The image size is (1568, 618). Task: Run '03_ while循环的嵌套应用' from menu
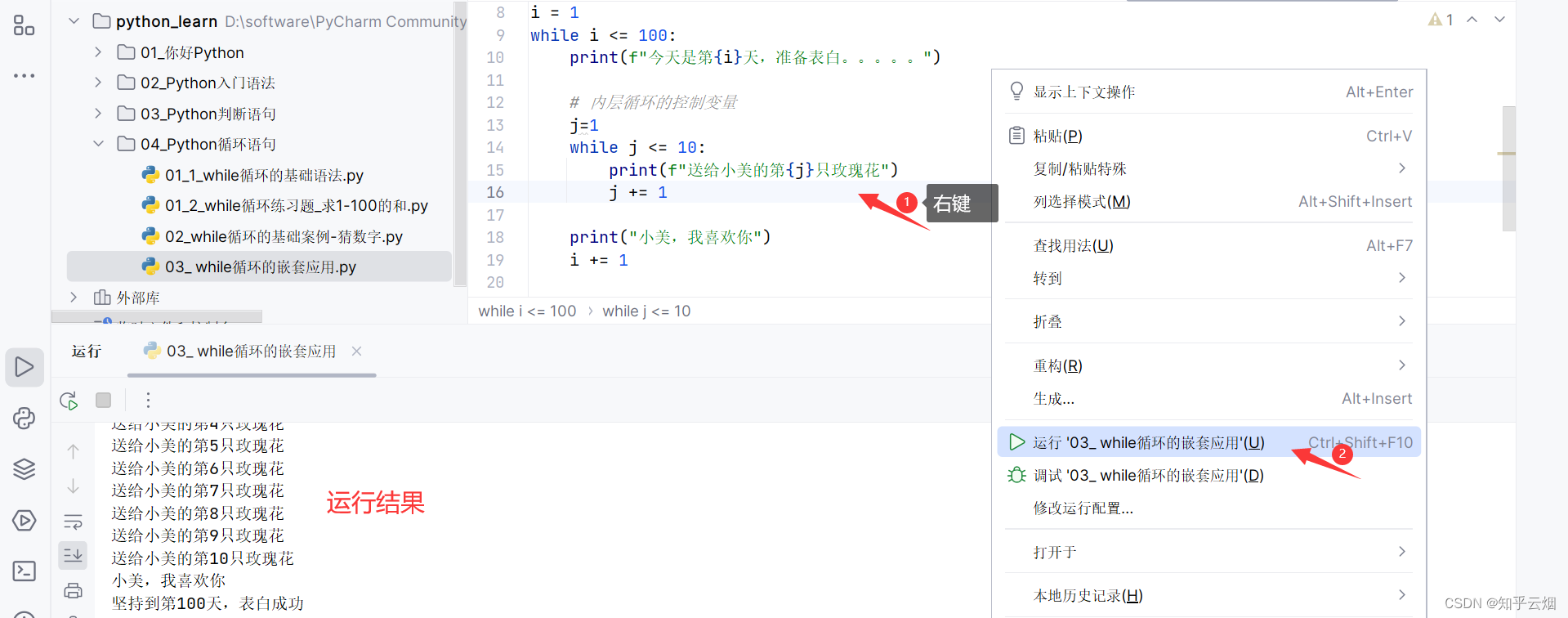point(1209,442)
